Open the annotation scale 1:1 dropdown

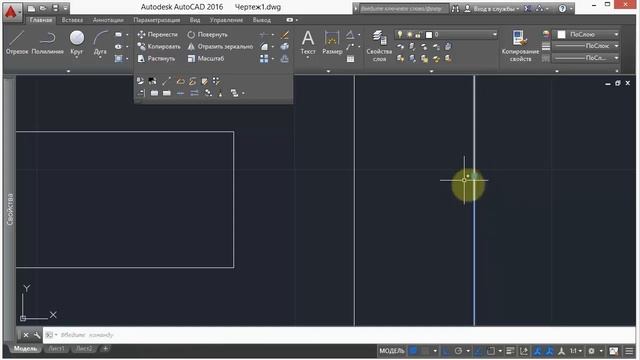coord(576,351)
